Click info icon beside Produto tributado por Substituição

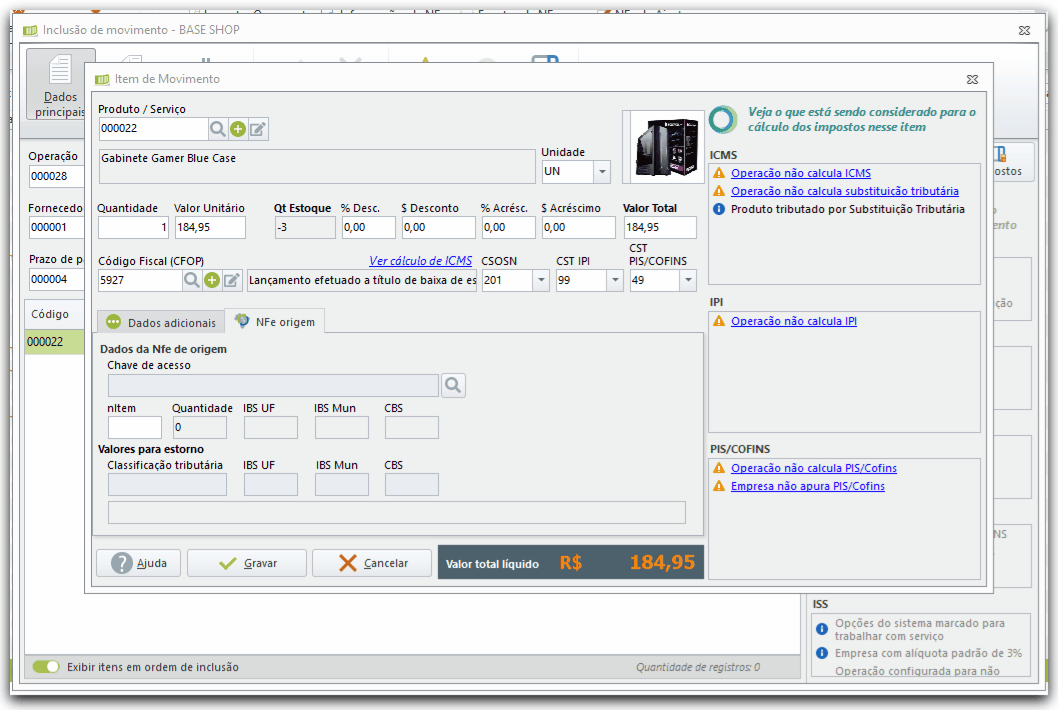(719, 209)
